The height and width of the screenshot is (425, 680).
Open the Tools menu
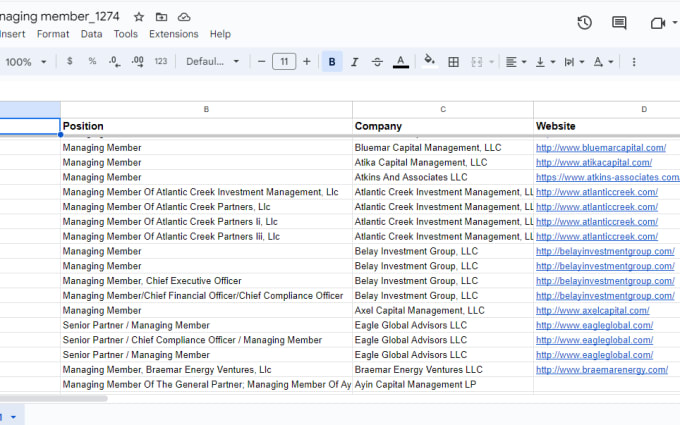coord(125,34)
